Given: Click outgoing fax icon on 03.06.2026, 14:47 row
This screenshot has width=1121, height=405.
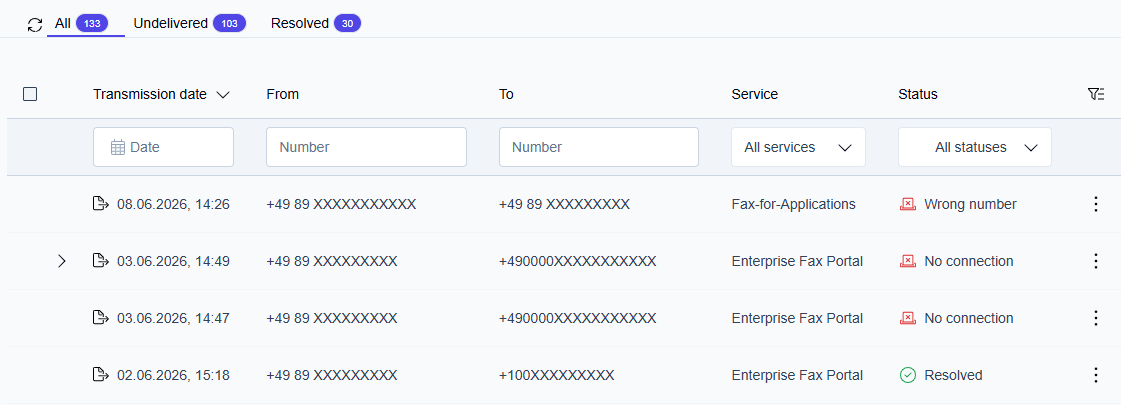Looking at the screenshot, I should point(102,318).
